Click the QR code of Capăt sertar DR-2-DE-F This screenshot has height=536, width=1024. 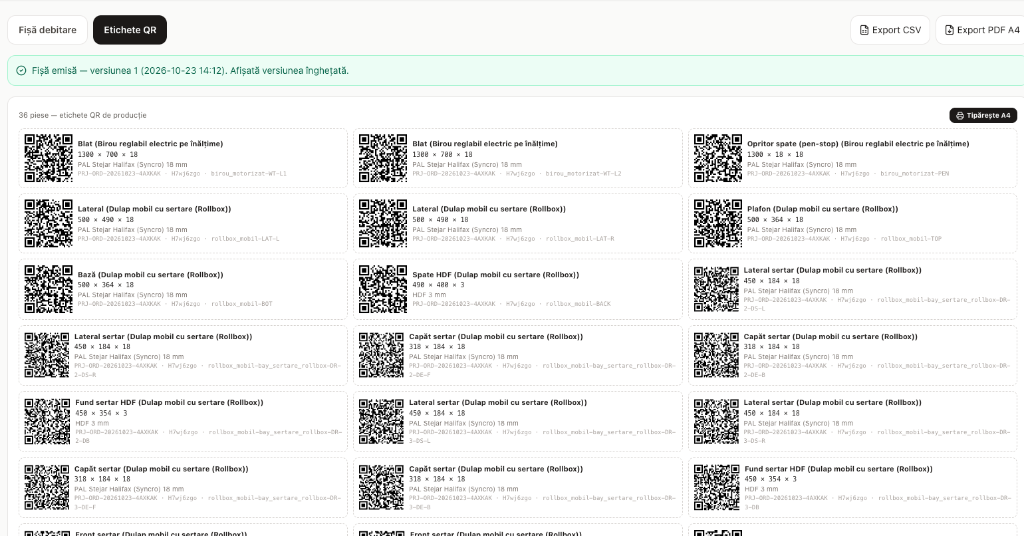(x=381, y=355)
